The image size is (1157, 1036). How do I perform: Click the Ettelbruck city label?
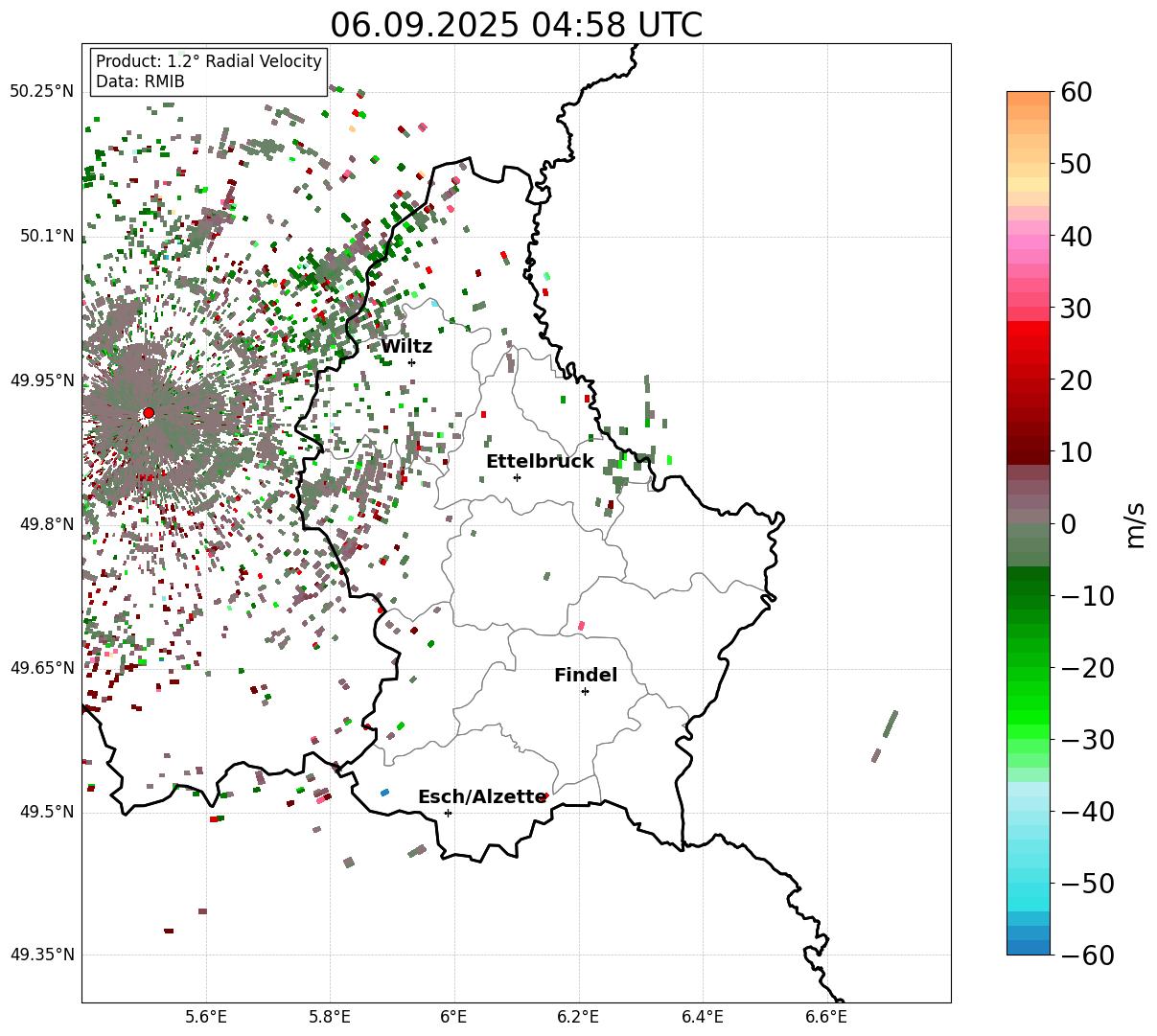tap(540, 462)
